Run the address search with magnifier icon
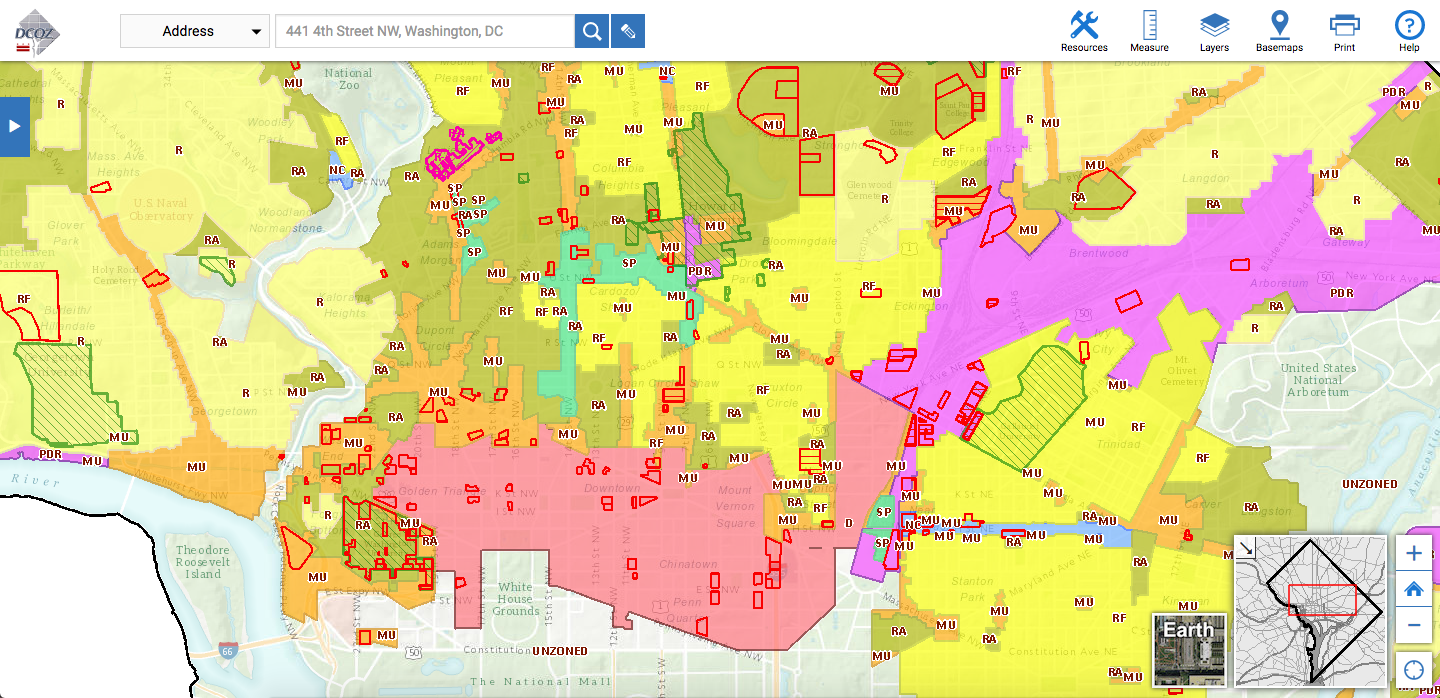The width and height of the screenshot is (1440, 698). pos(591,30)
